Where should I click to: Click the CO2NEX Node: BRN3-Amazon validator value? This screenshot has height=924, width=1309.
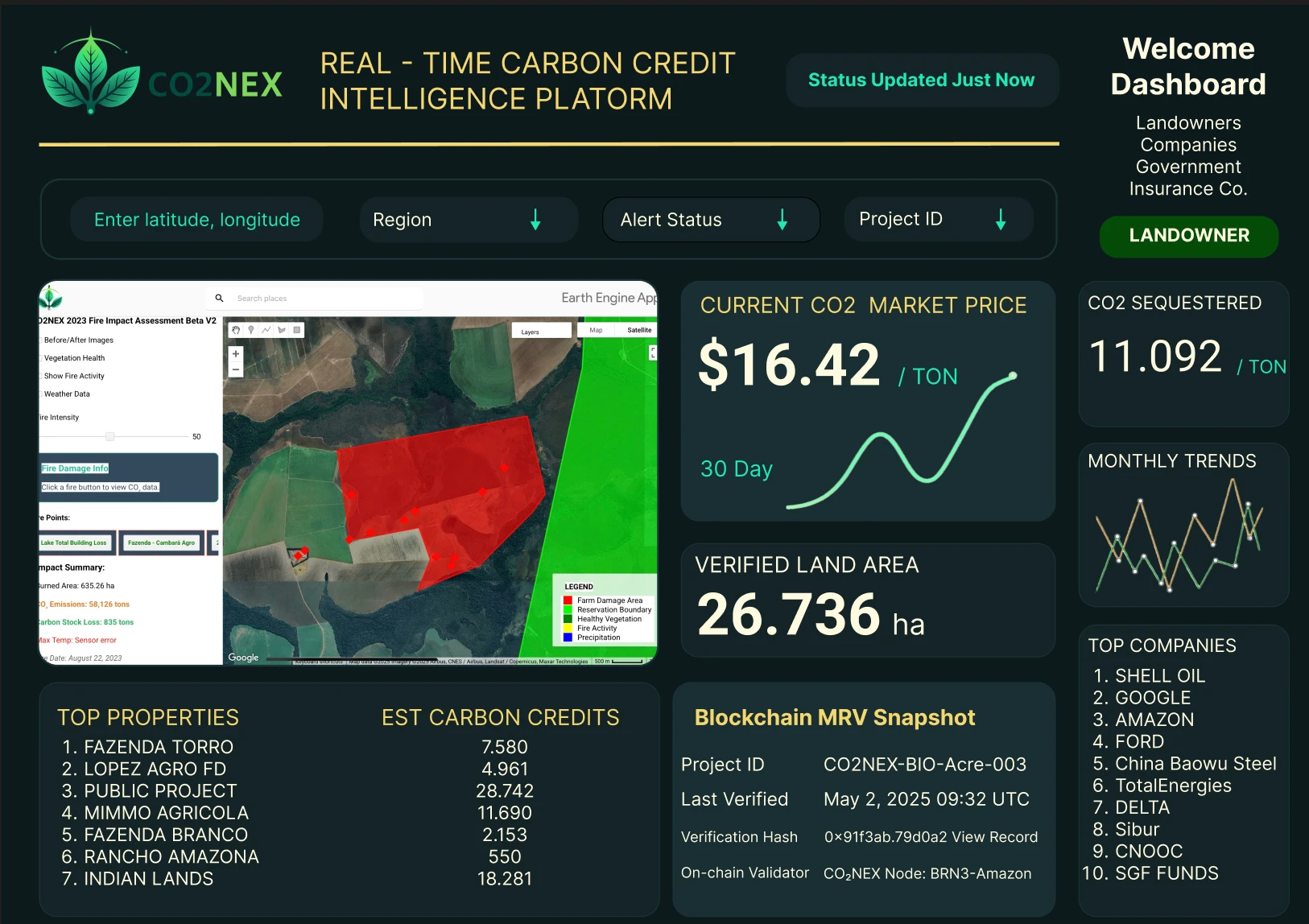pos(927,874)
